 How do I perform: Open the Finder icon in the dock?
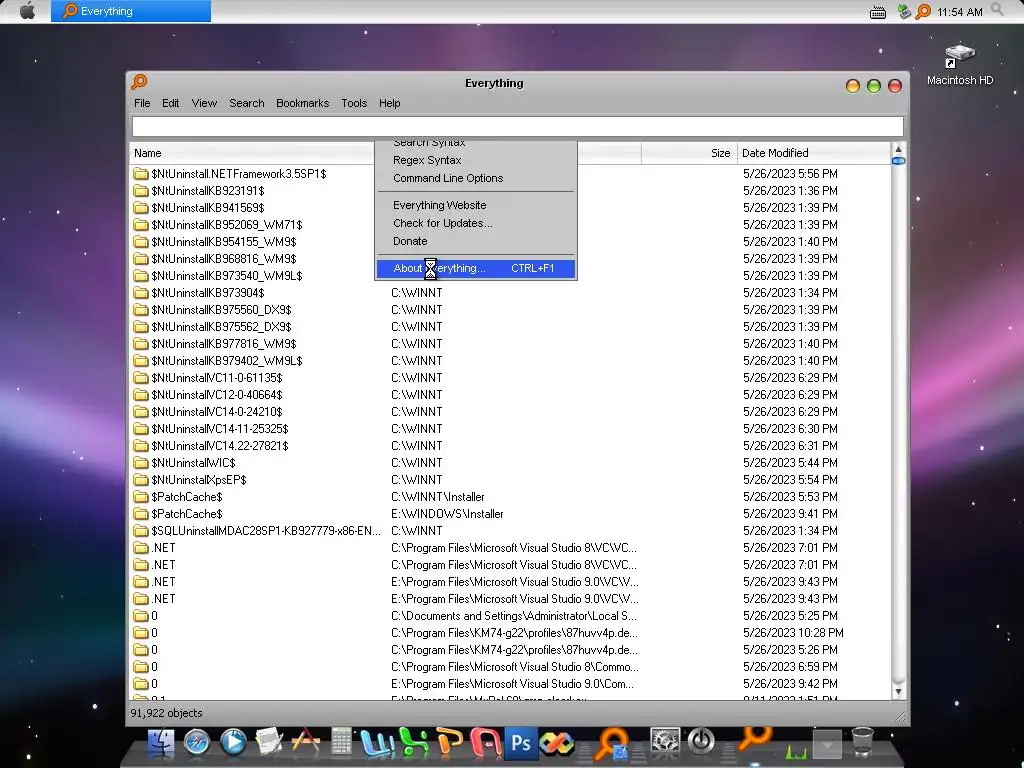(161, 743)
